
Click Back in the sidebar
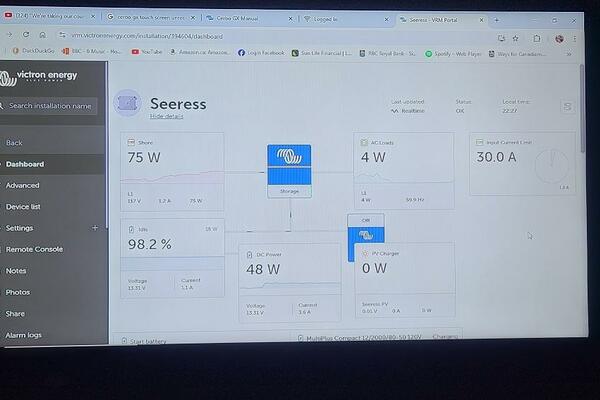click(x=14, y=143)
